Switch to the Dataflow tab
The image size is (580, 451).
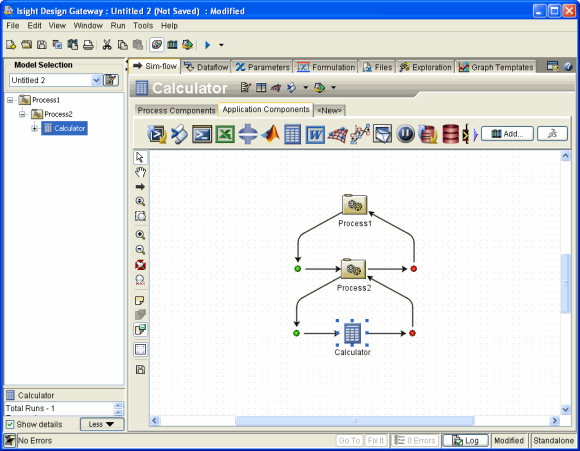click(206, 67)
